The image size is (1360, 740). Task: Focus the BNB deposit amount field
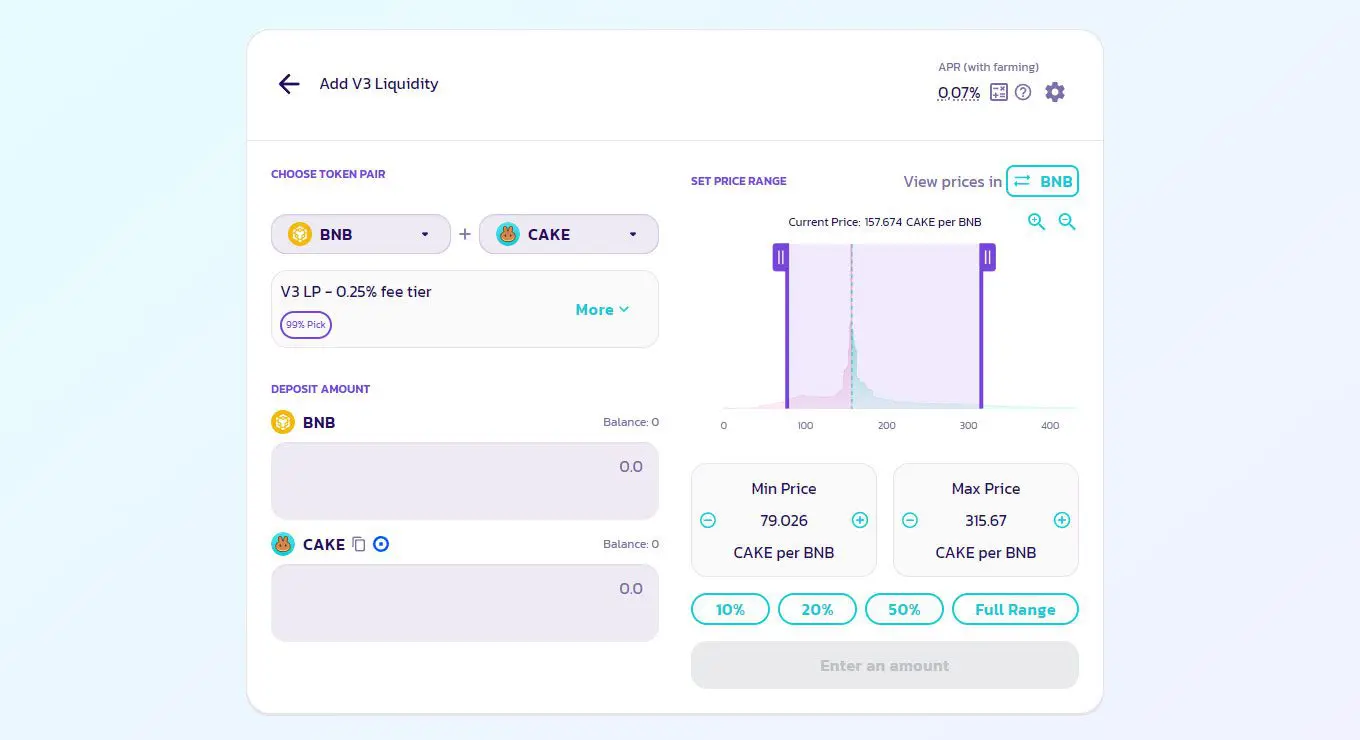[x=465, y=481]
